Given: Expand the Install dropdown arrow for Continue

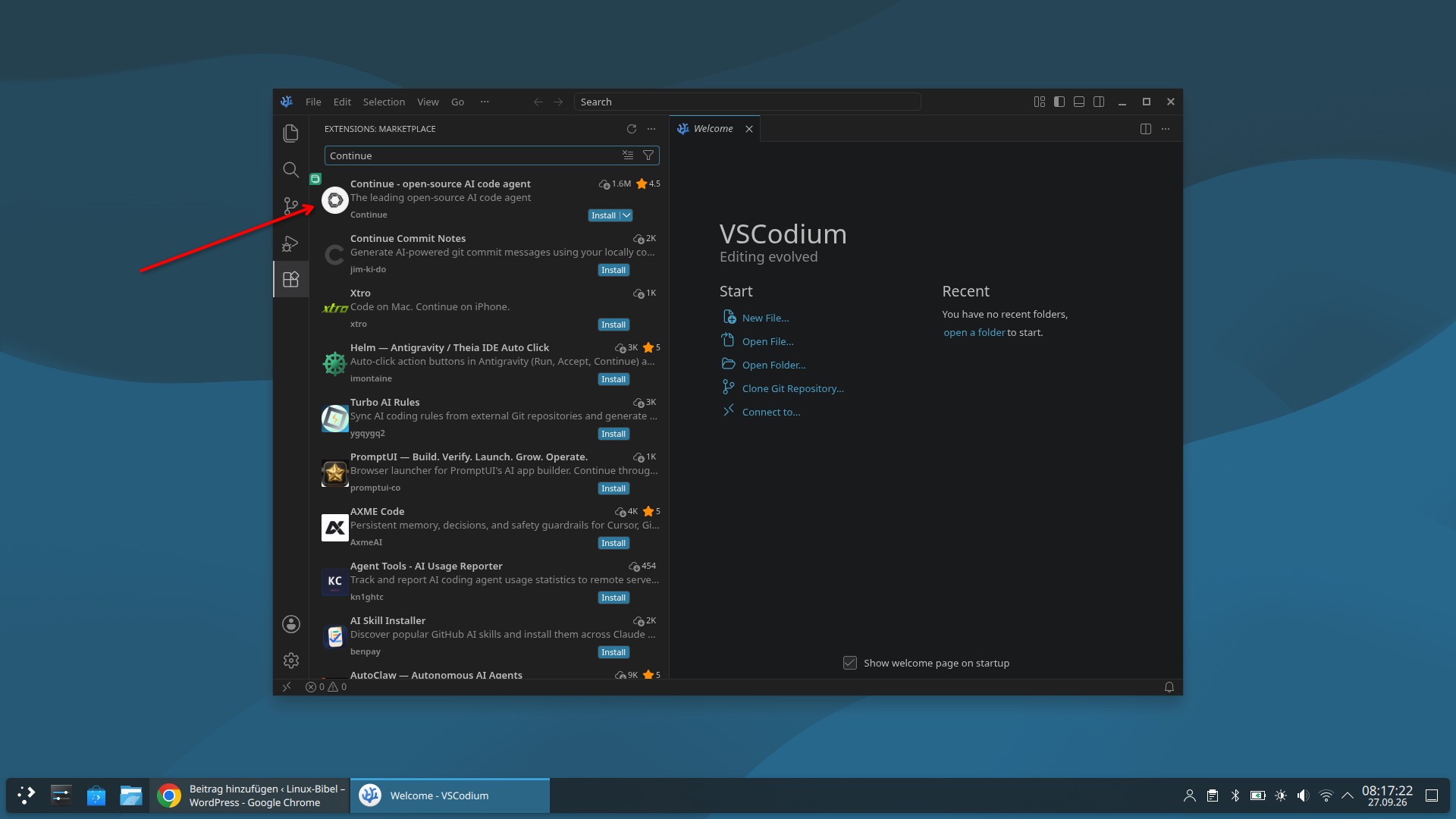Looking at the screenshot, I should coord(626,215).
